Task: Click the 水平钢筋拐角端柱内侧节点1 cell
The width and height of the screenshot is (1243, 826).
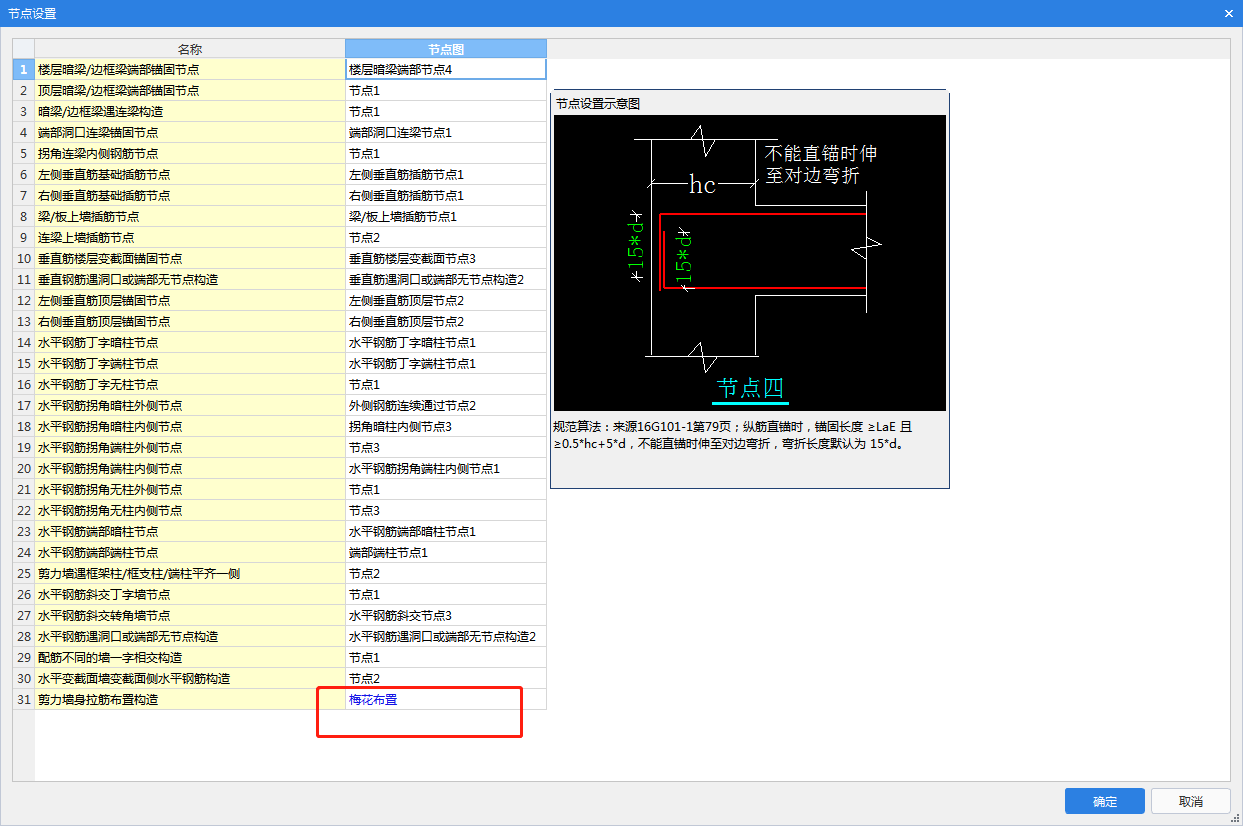Action: pos(446,469)
